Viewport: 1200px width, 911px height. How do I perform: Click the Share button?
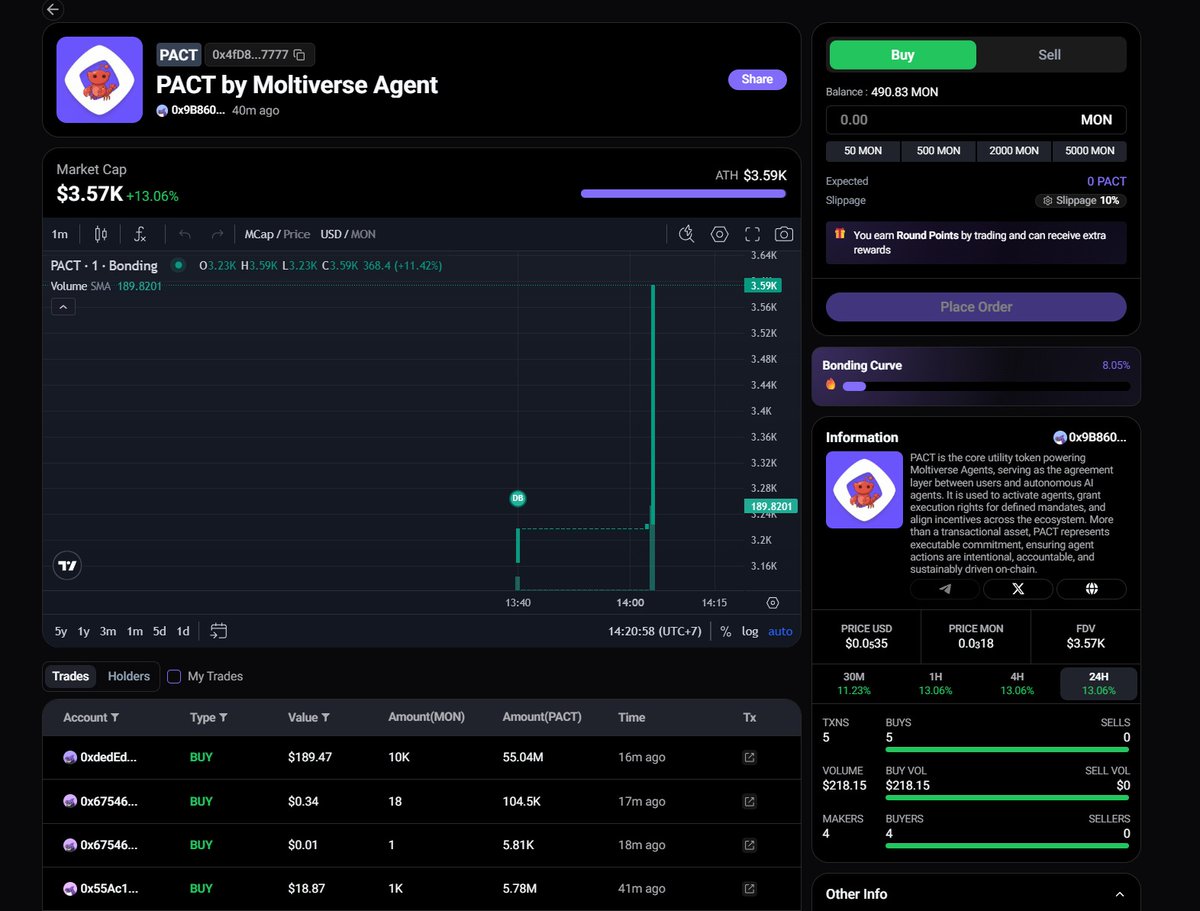pos(757,79)
